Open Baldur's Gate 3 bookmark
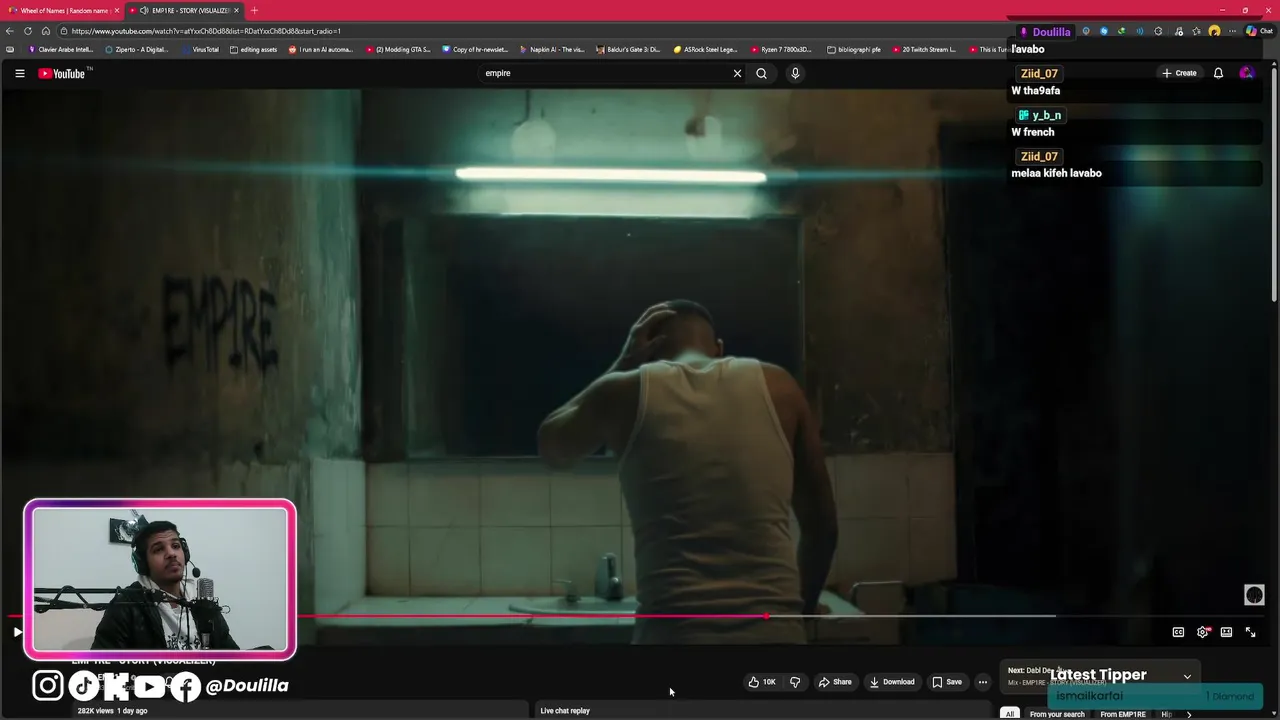Viewport: 1280px width, 720px height. (628, 49)
